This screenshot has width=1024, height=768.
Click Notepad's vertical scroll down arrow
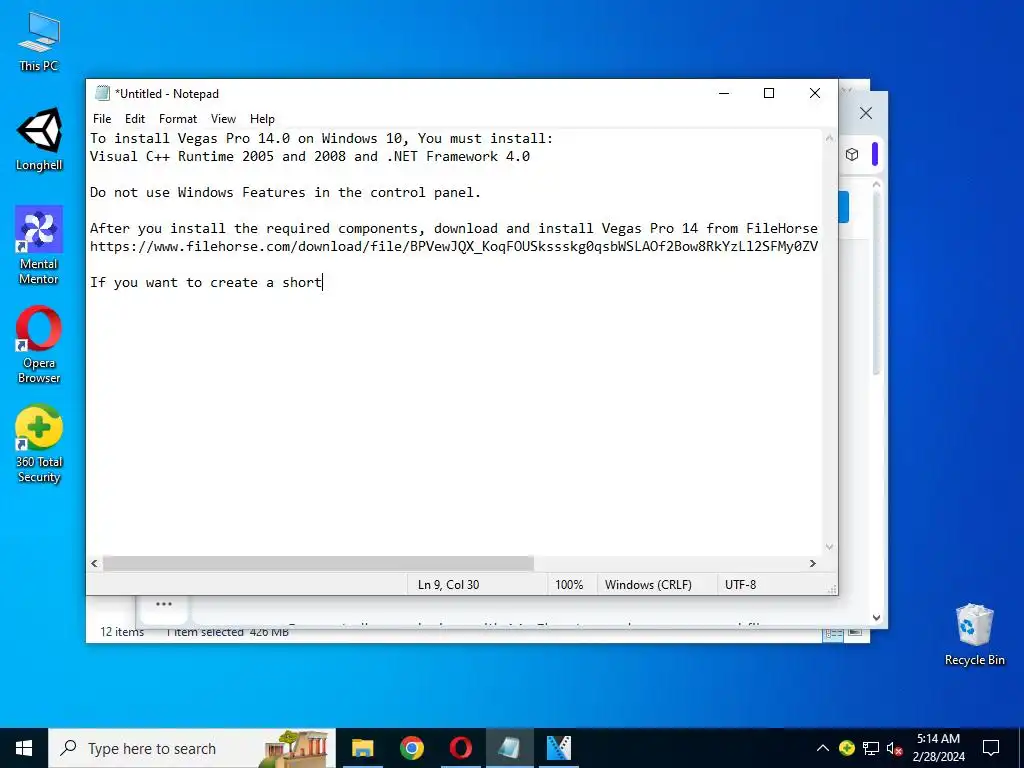[x=829, y=547]
